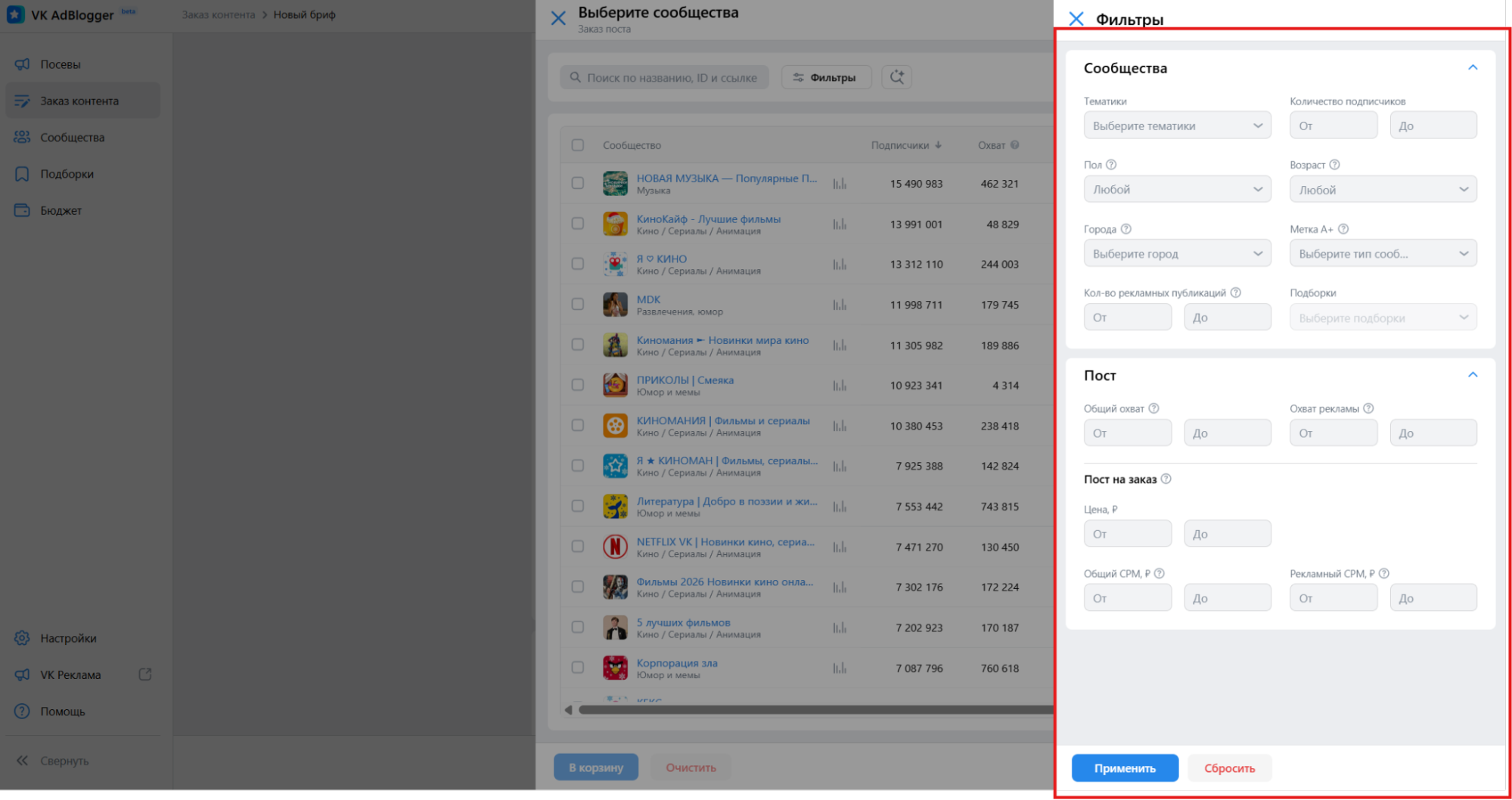Open Бюджет in the left sidebar
This screenshot has height=800, width=1512.
[x=61, y=210]
